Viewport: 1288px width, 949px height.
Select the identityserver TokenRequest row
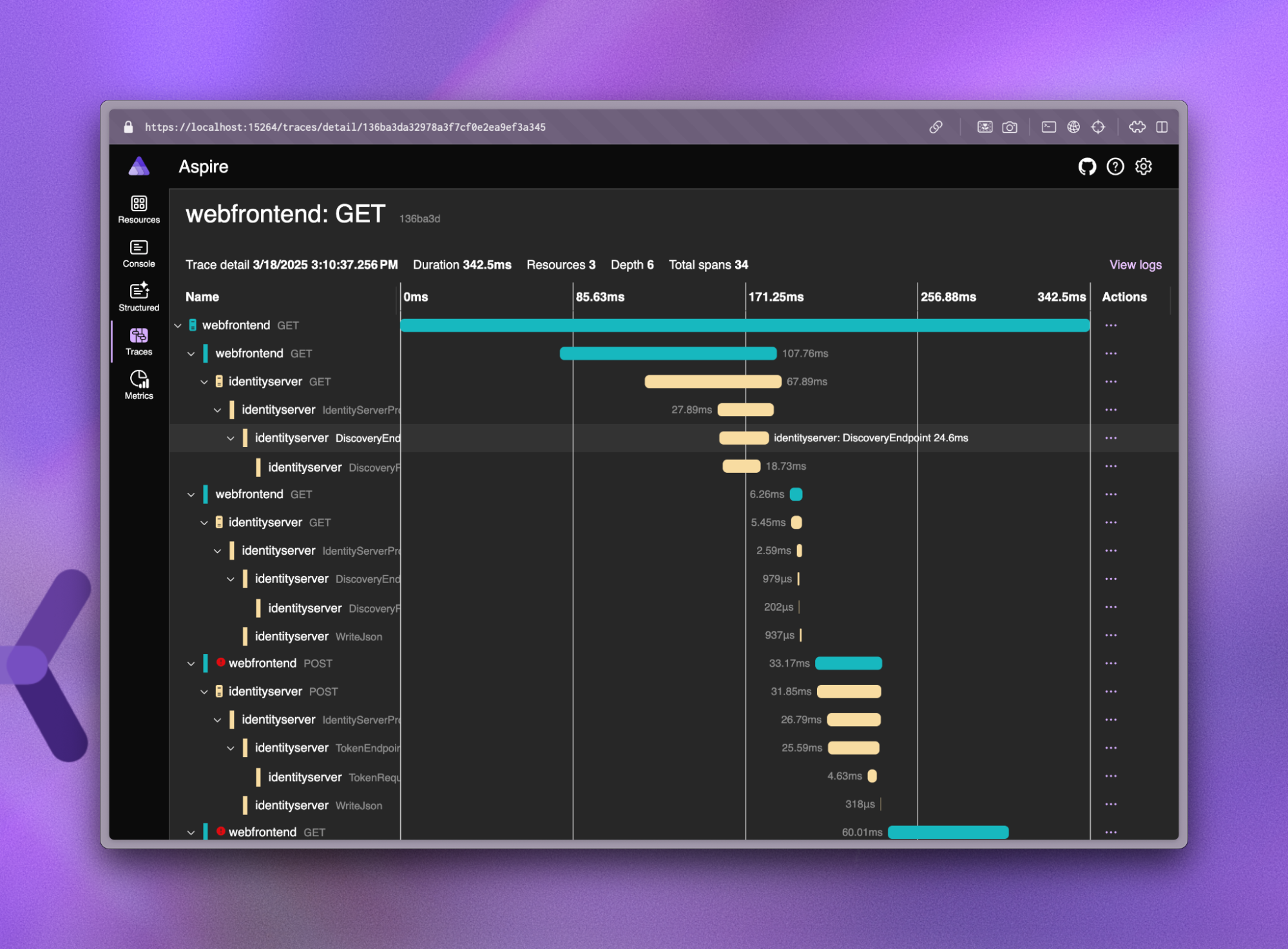[x=674, y=776]
